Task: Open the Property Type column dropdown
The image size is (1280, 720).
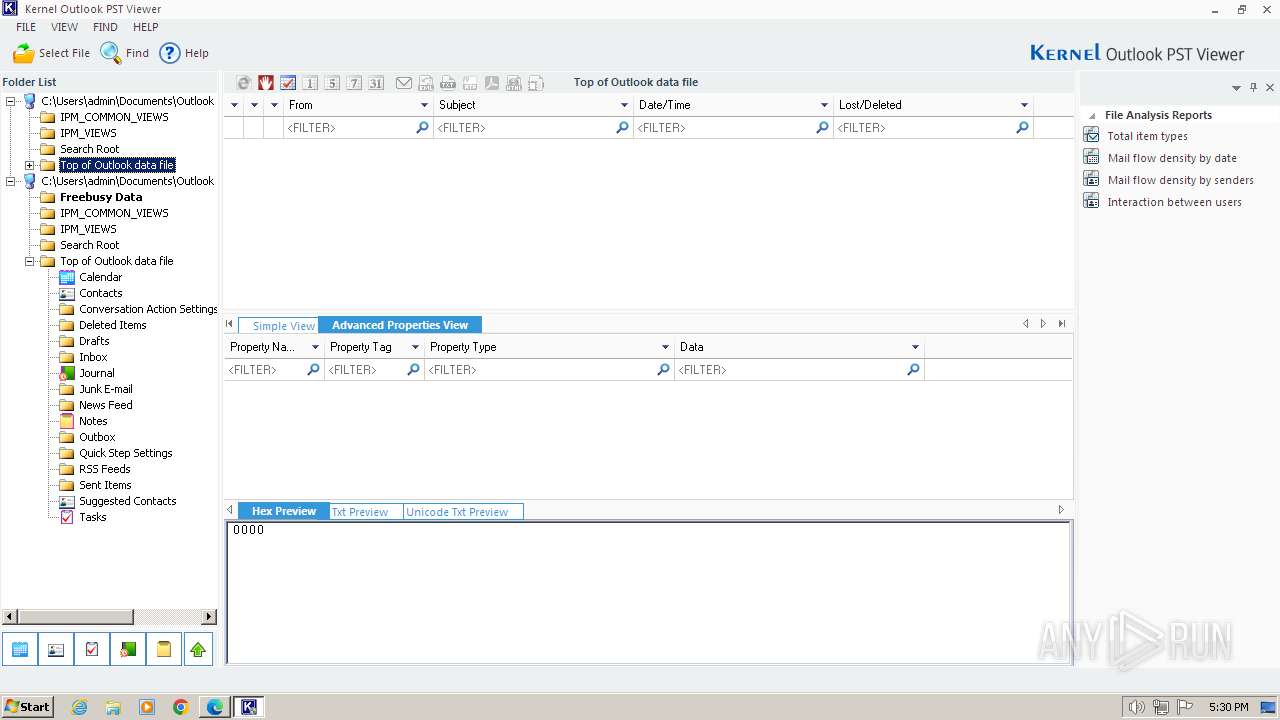Action: coord(665,347)
